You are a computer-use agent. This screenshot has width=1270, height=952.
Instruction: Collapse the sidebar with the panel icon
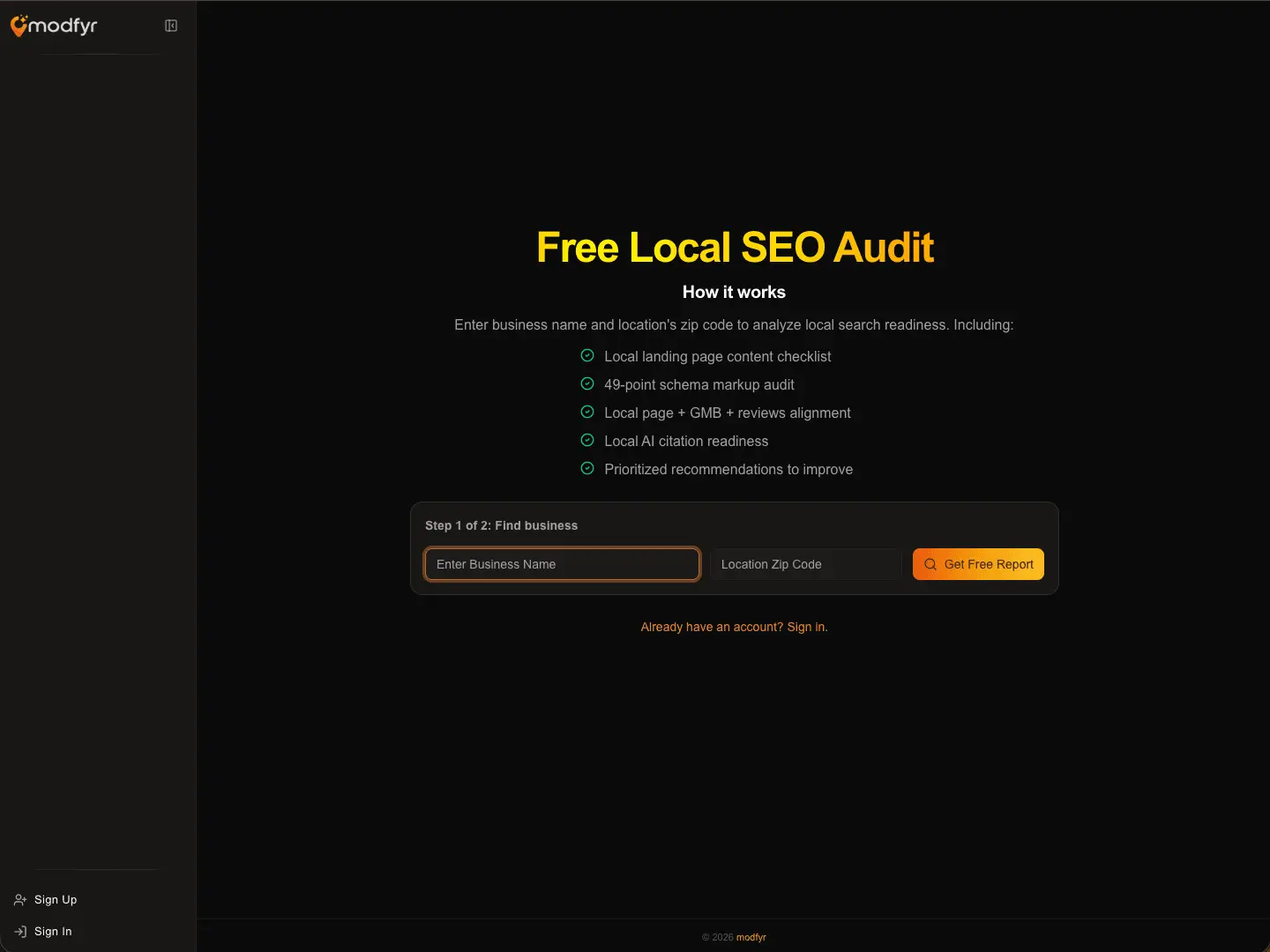[x=171, y=26]
